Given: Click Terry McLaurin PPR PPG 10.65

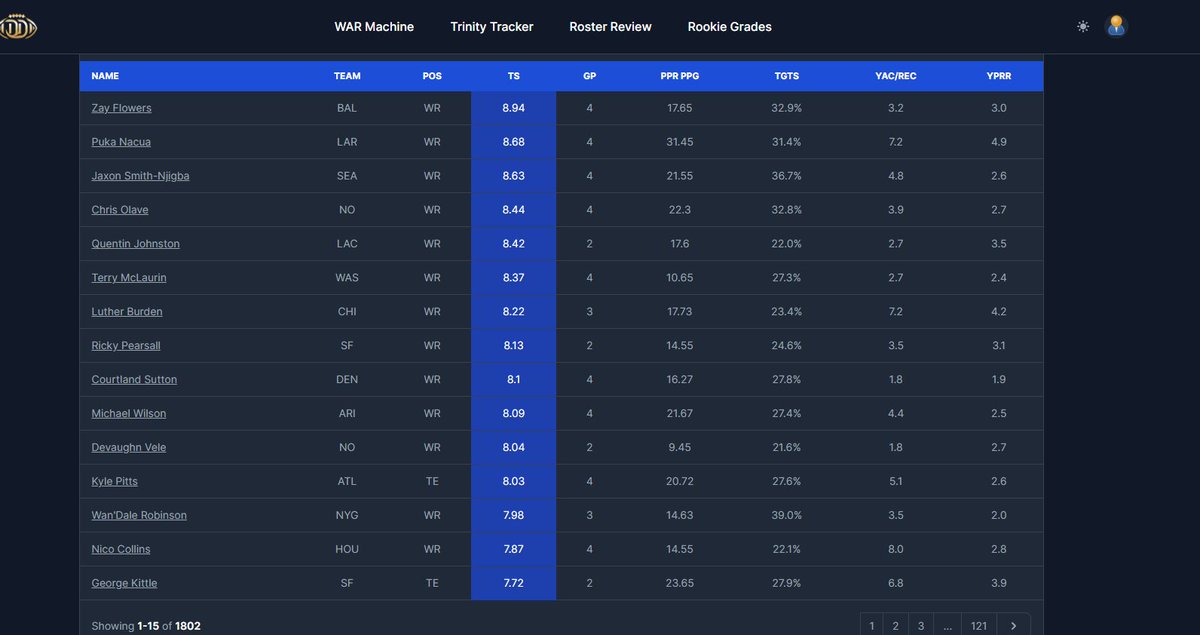Looking at the screenshot, I should click(678, 278).
